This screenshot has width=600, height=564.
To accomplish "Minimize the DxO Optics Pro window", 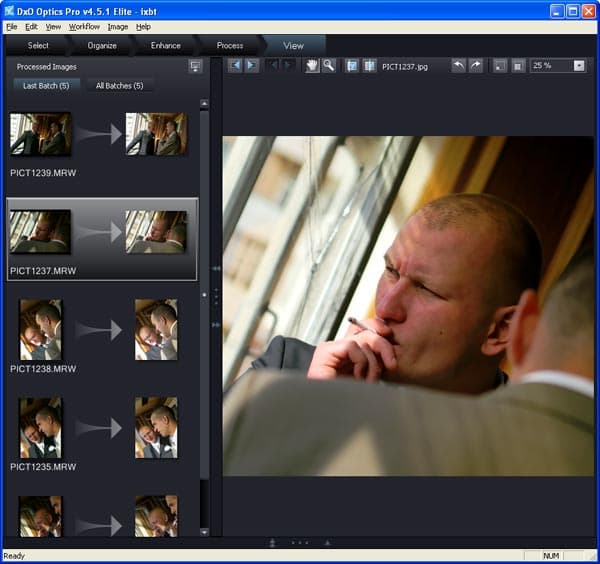I will pos(557,11).
